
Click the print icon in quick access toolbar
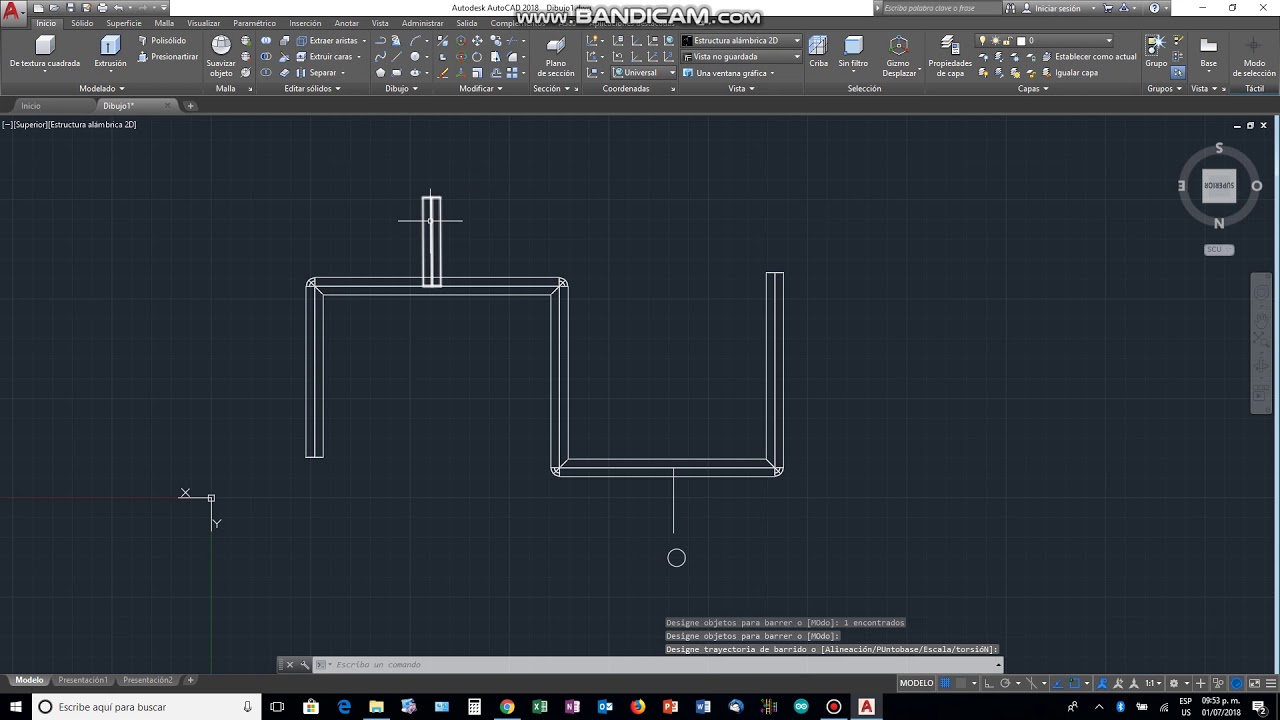coord(102,8)
